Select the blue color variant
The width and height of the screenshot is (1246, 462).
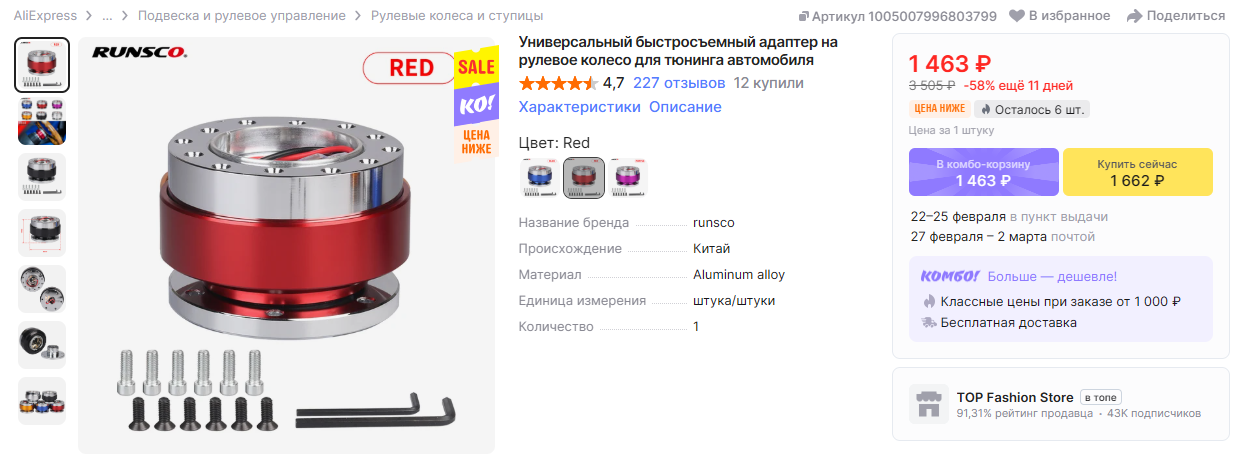[539, 178]
